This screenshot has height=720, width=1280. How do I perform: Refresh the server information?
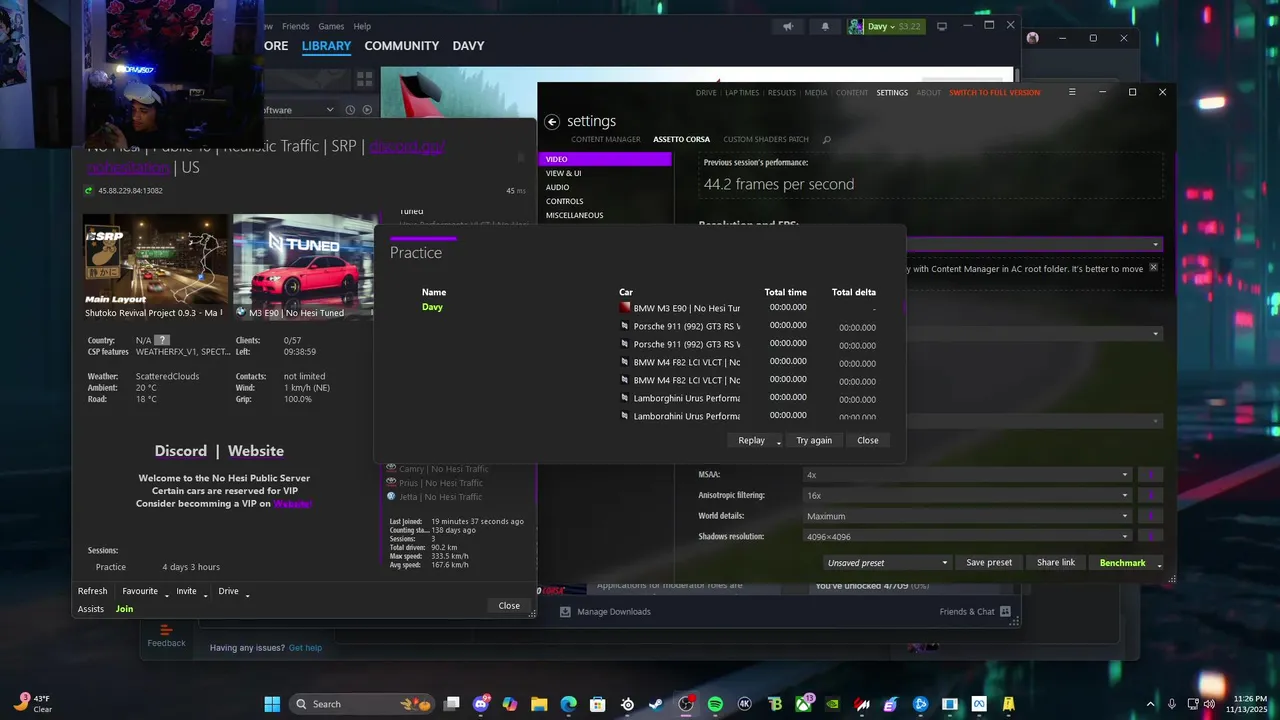[92, 591]
